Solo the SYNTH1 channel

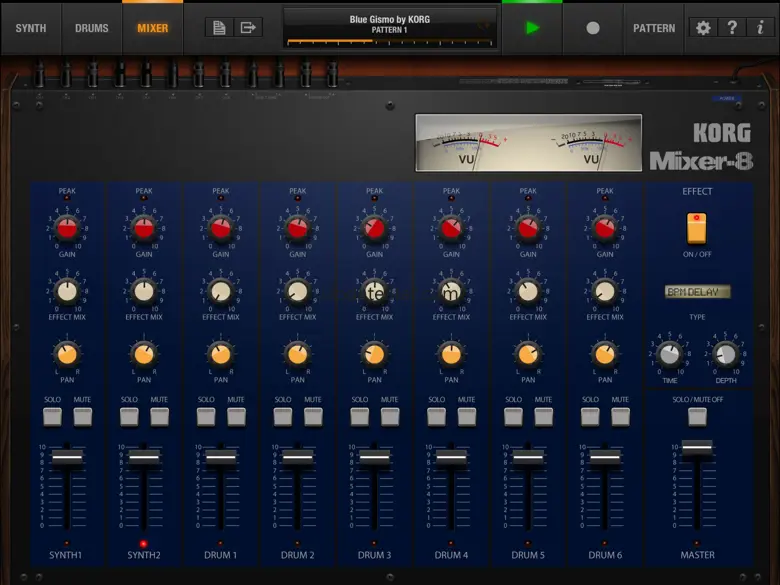pyautogui.click(x=52, y=417)
